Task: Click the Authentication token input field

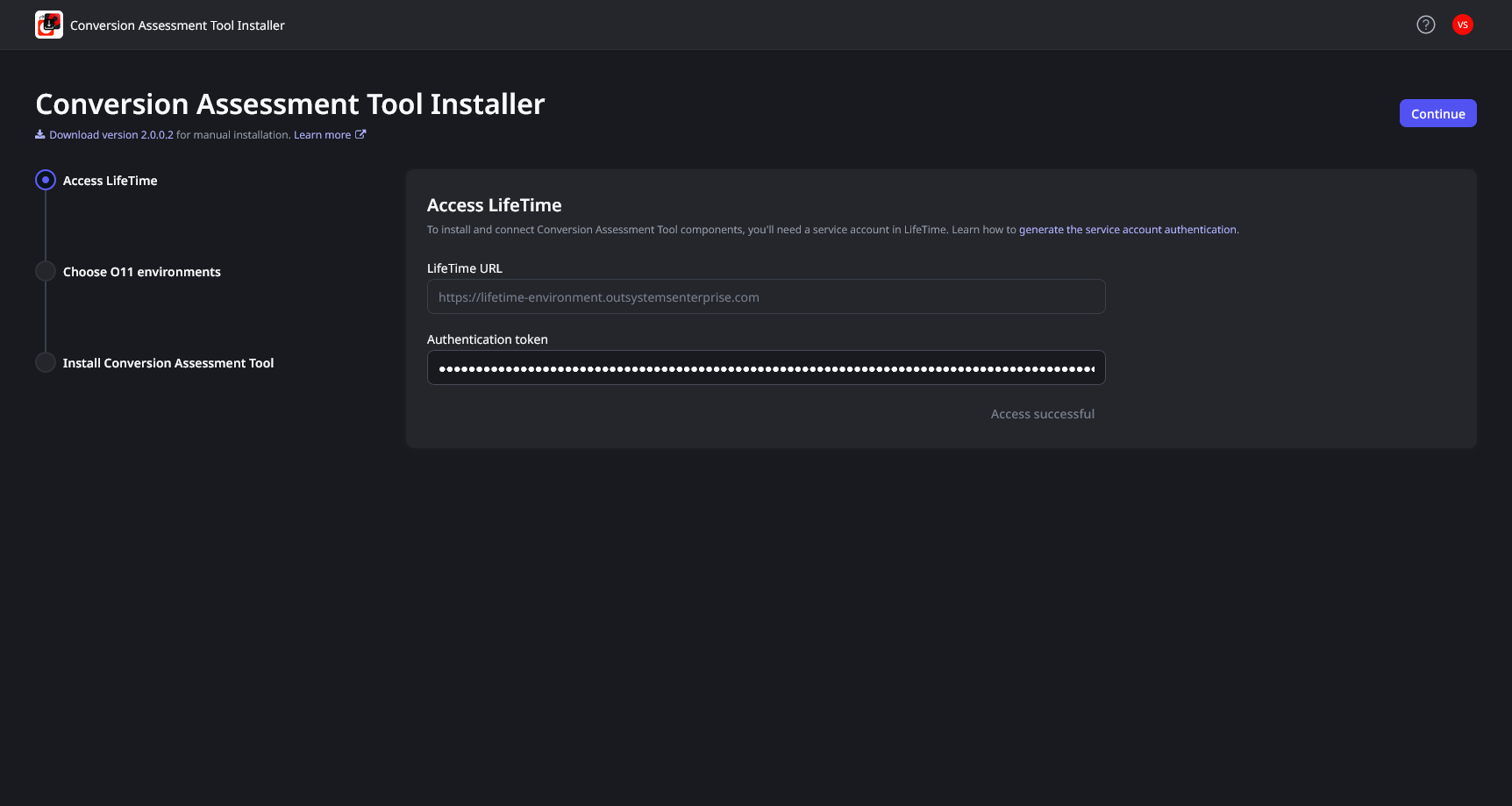Action: tap(766, 367)
